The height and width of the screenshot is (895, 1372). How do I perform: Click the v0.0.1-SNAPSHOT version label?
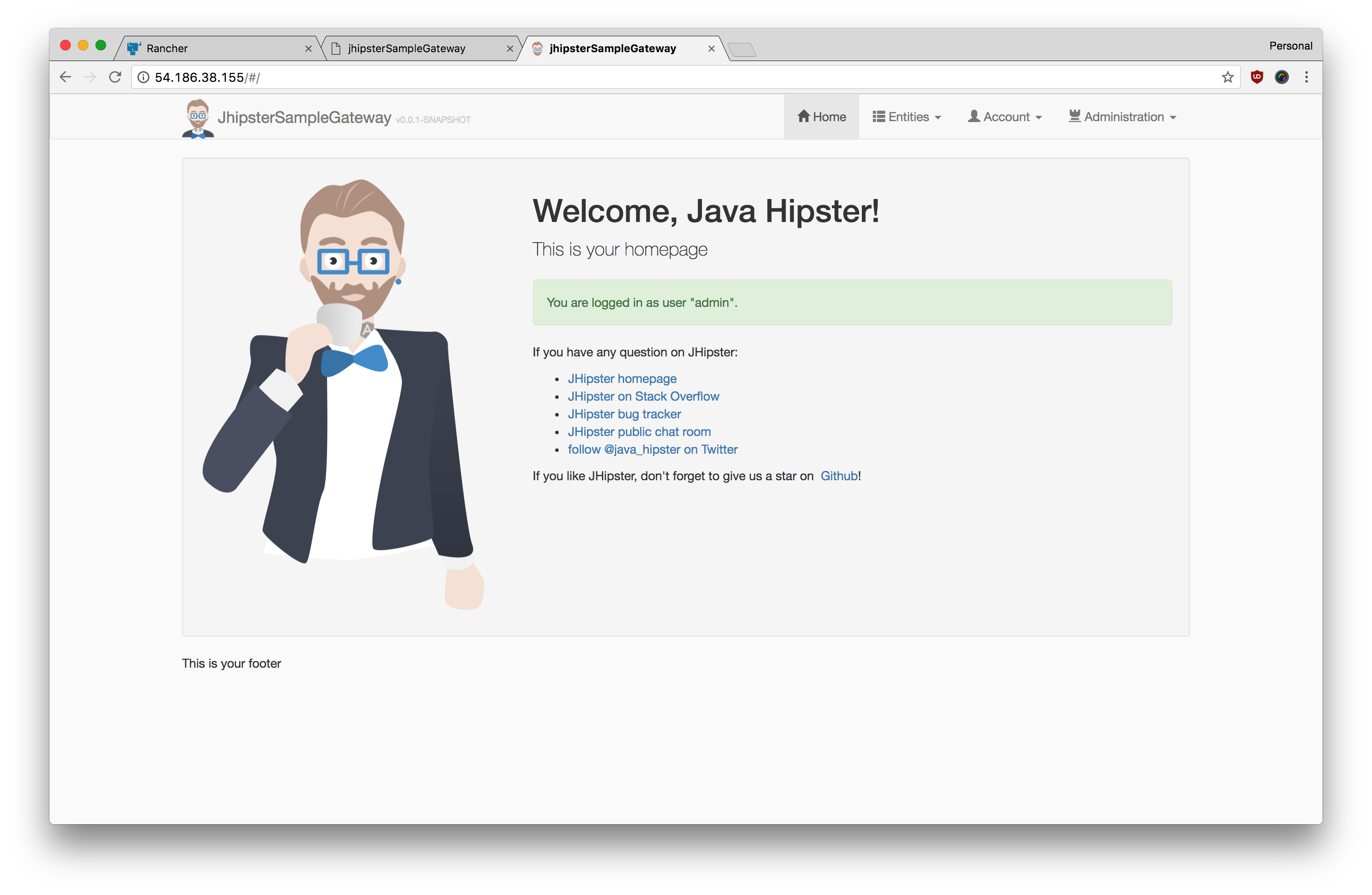434,120
